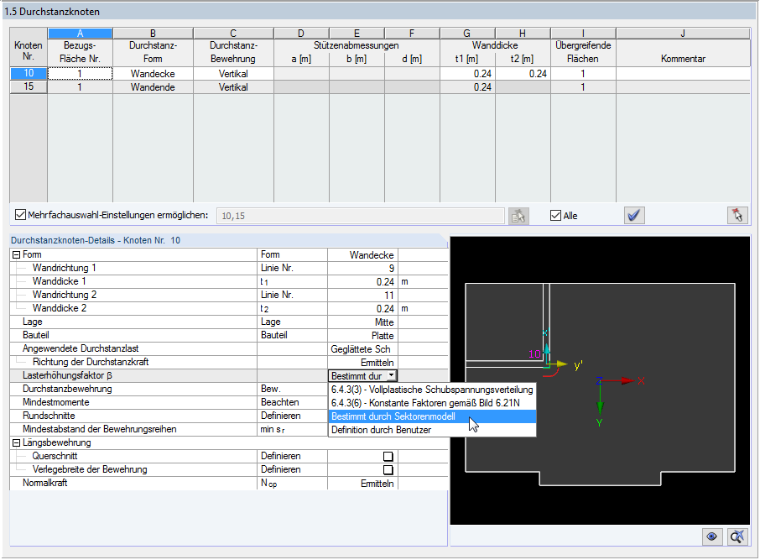The height and width of the screenshot is (560, 760).
Task: Click Übergreifende Flächen cell of Knoten 15
Action: pos(583,87)
